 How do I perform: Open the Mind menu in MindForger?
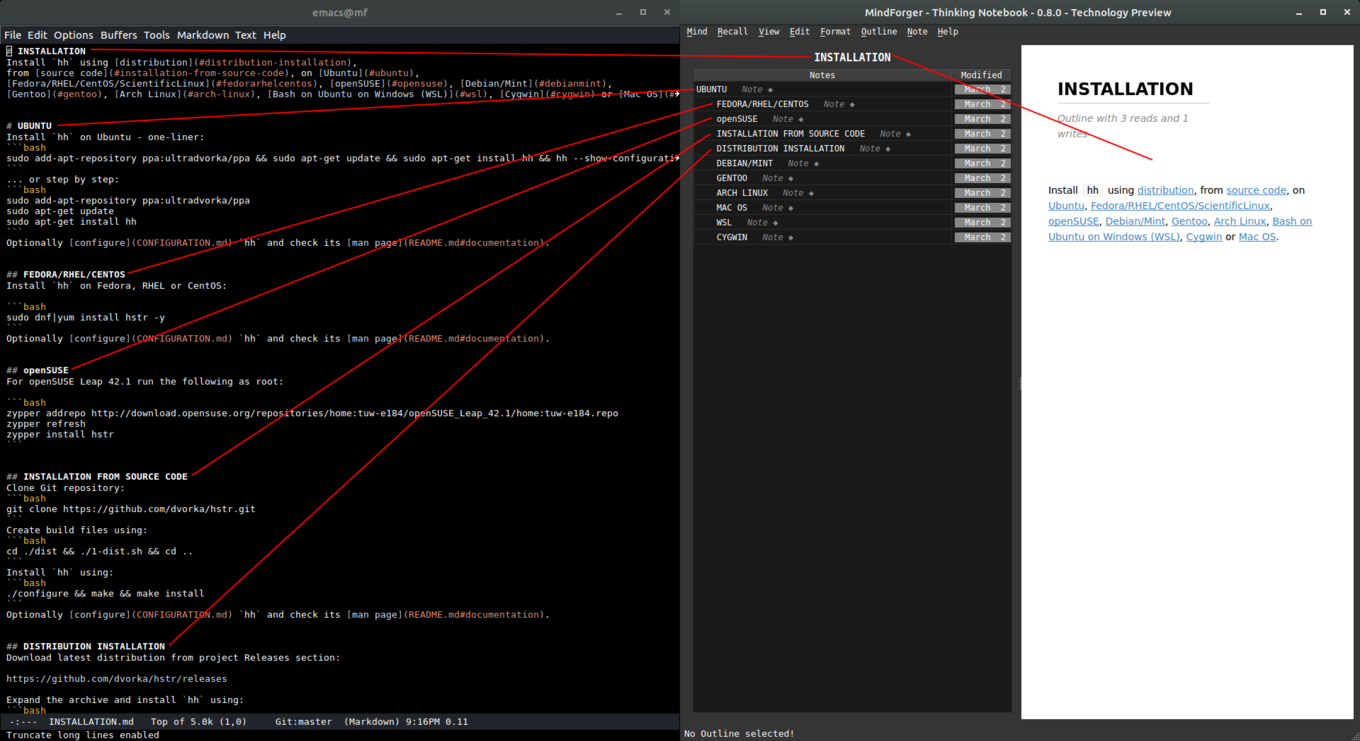pos(697,32)
